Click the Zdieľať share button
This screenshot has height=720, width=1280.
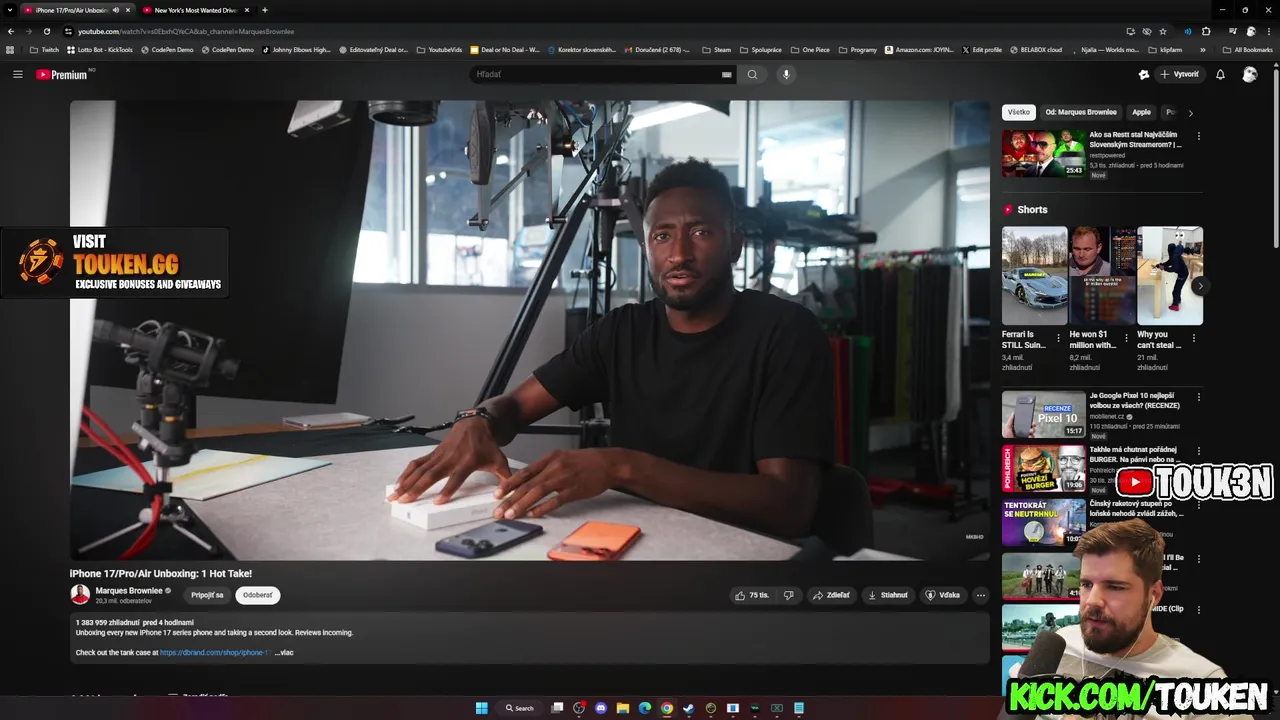click(831, 595)
